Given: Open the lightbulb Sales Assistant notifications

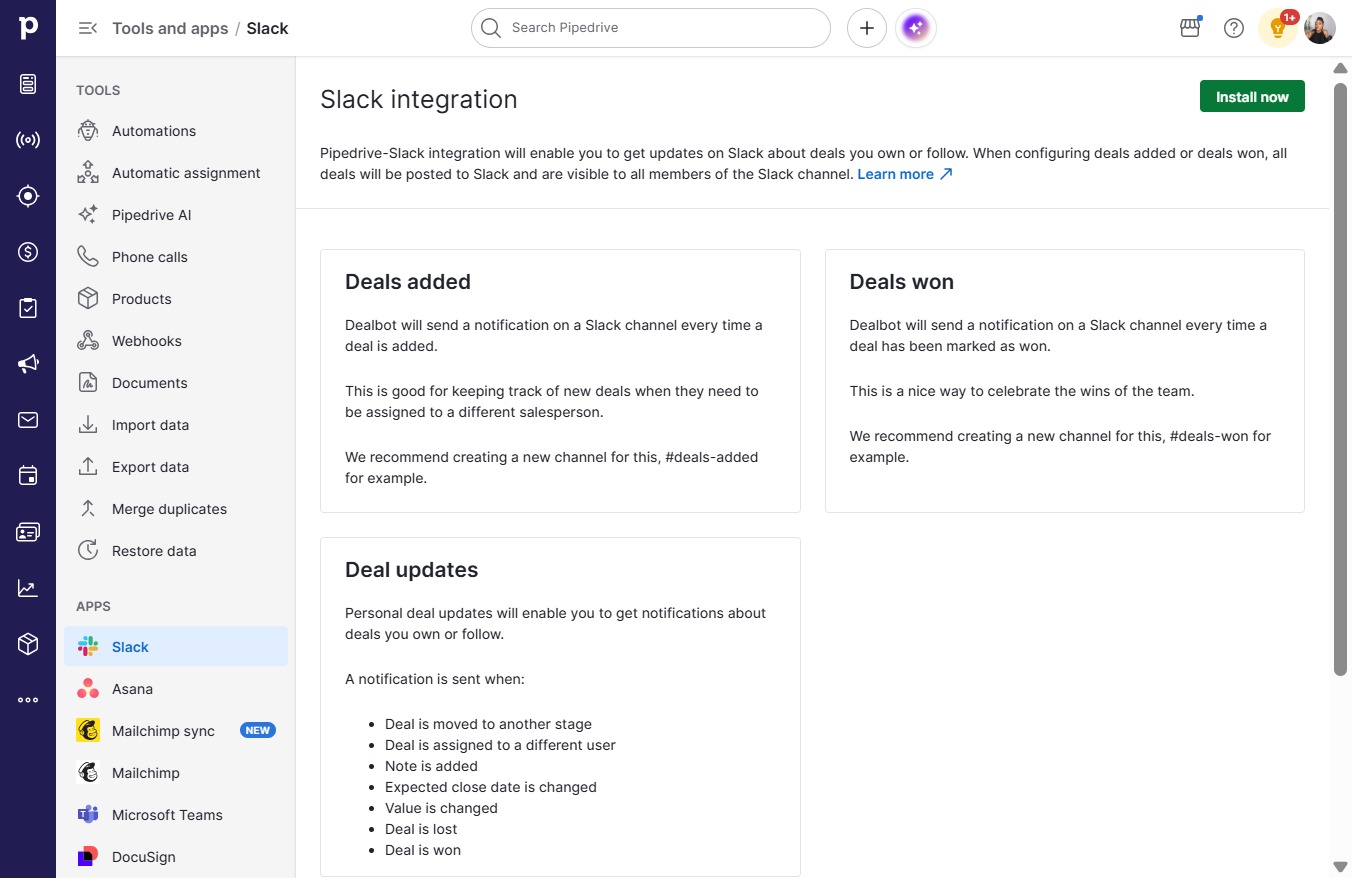Looking at the screenshot, I should [x=1278, y=28].
